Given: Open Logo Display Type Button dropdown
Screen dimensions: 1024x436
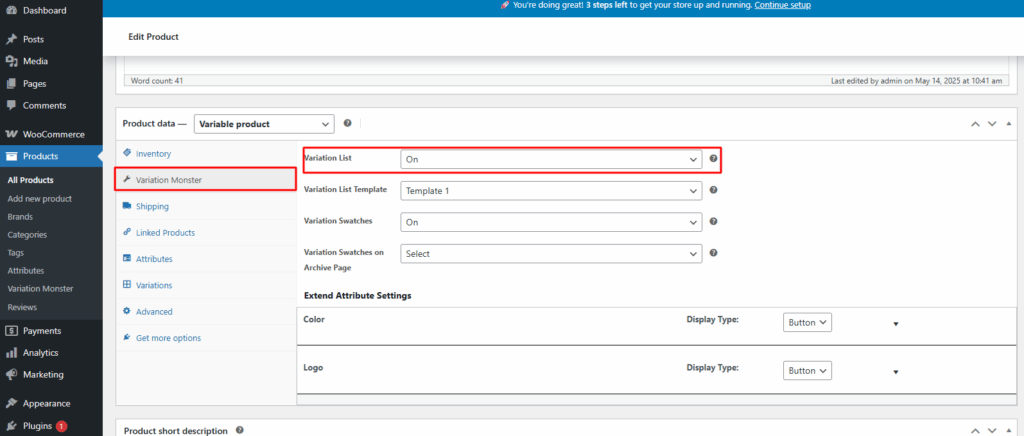Looking at the screenshot, I should pos(807,370).
